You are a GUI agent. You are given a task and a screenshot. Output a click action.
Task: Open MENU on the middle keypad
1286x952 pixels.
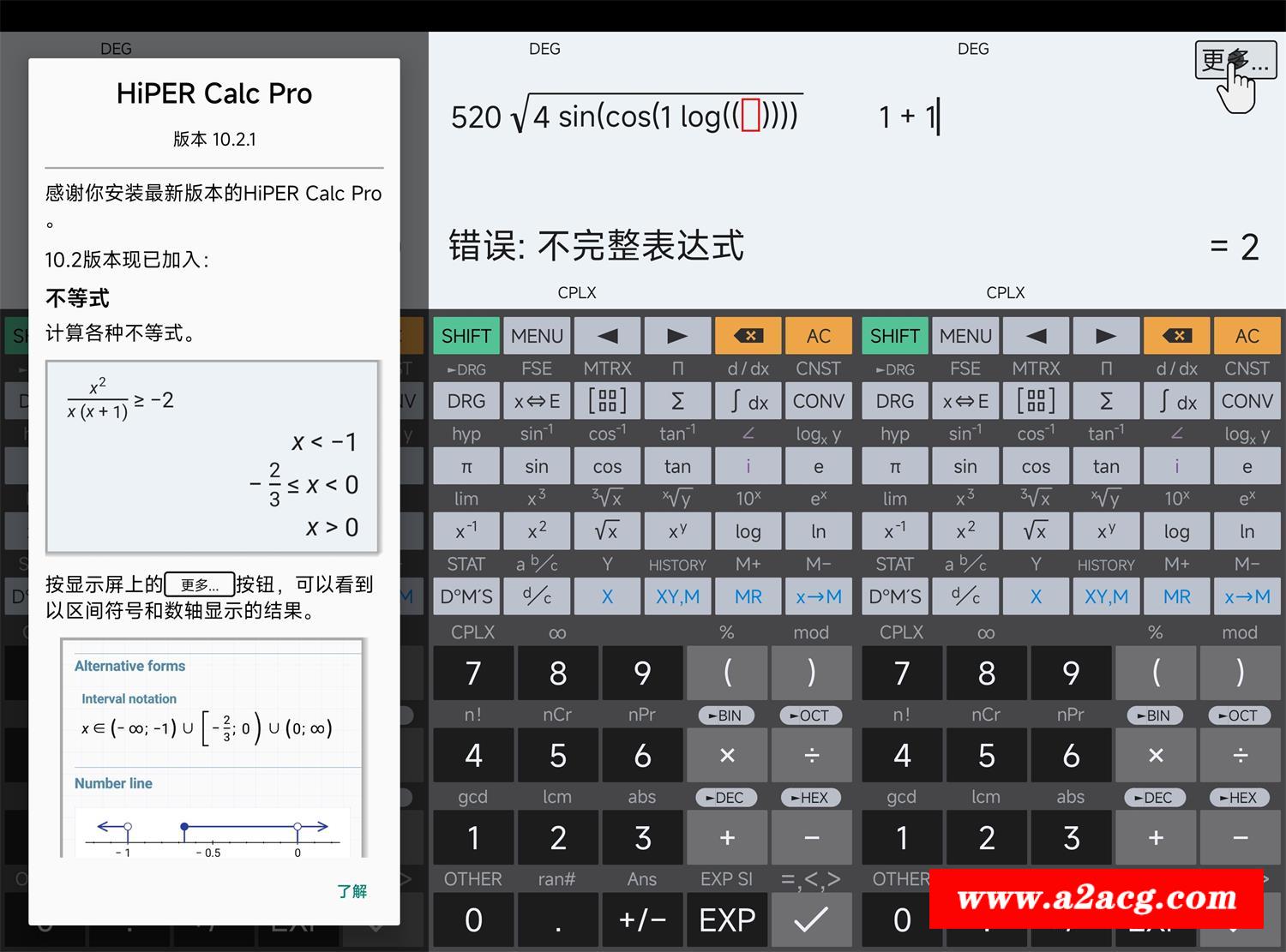[x=537, y=336]
